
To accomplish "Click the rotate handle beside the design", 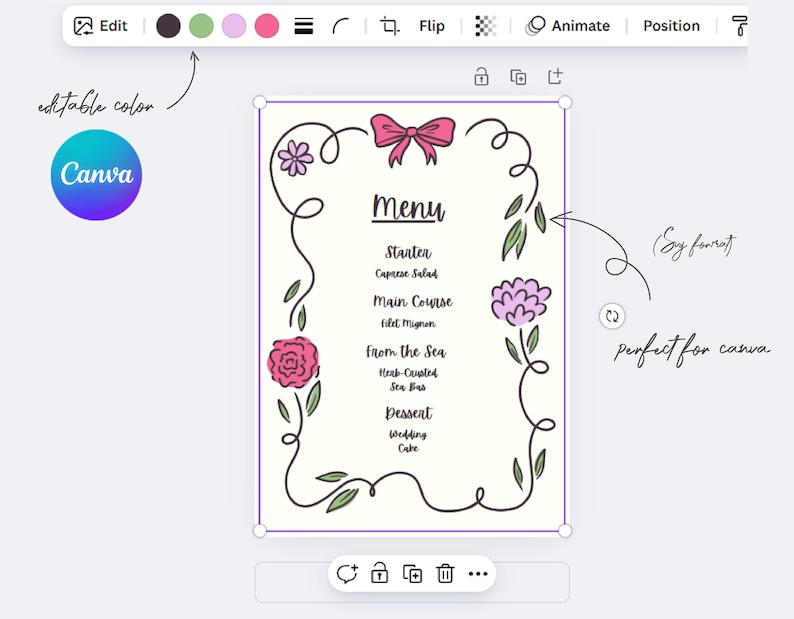I will [x=612, y=316].
